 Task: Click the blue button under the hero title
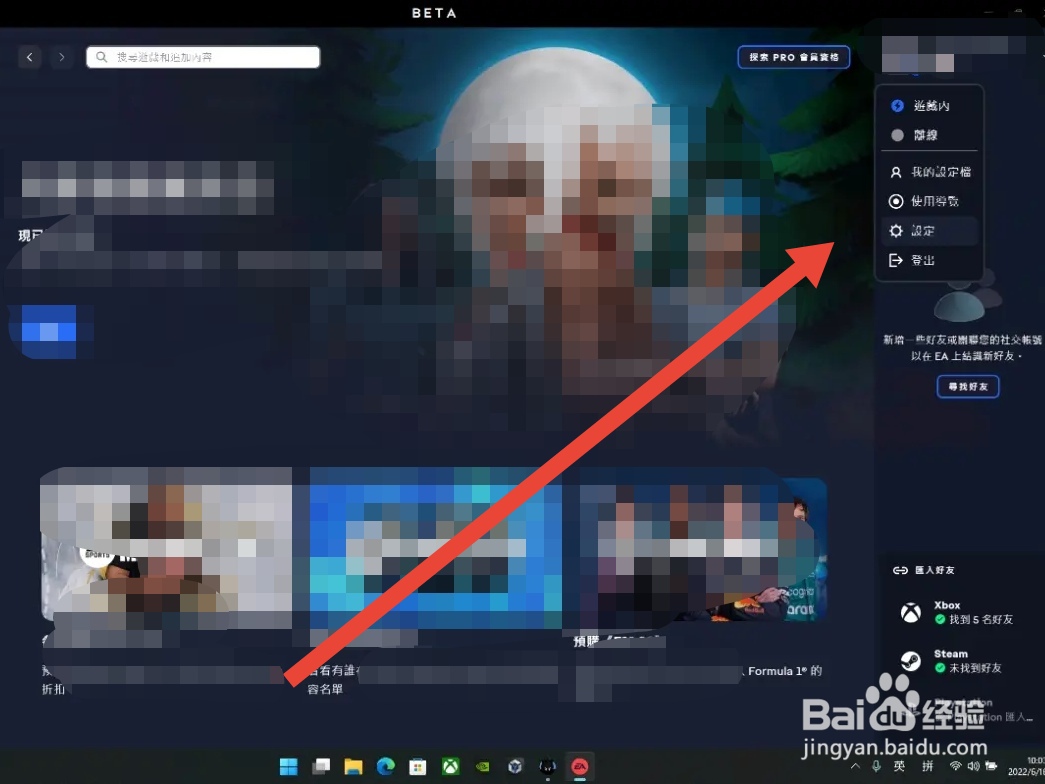pos(49,332)
